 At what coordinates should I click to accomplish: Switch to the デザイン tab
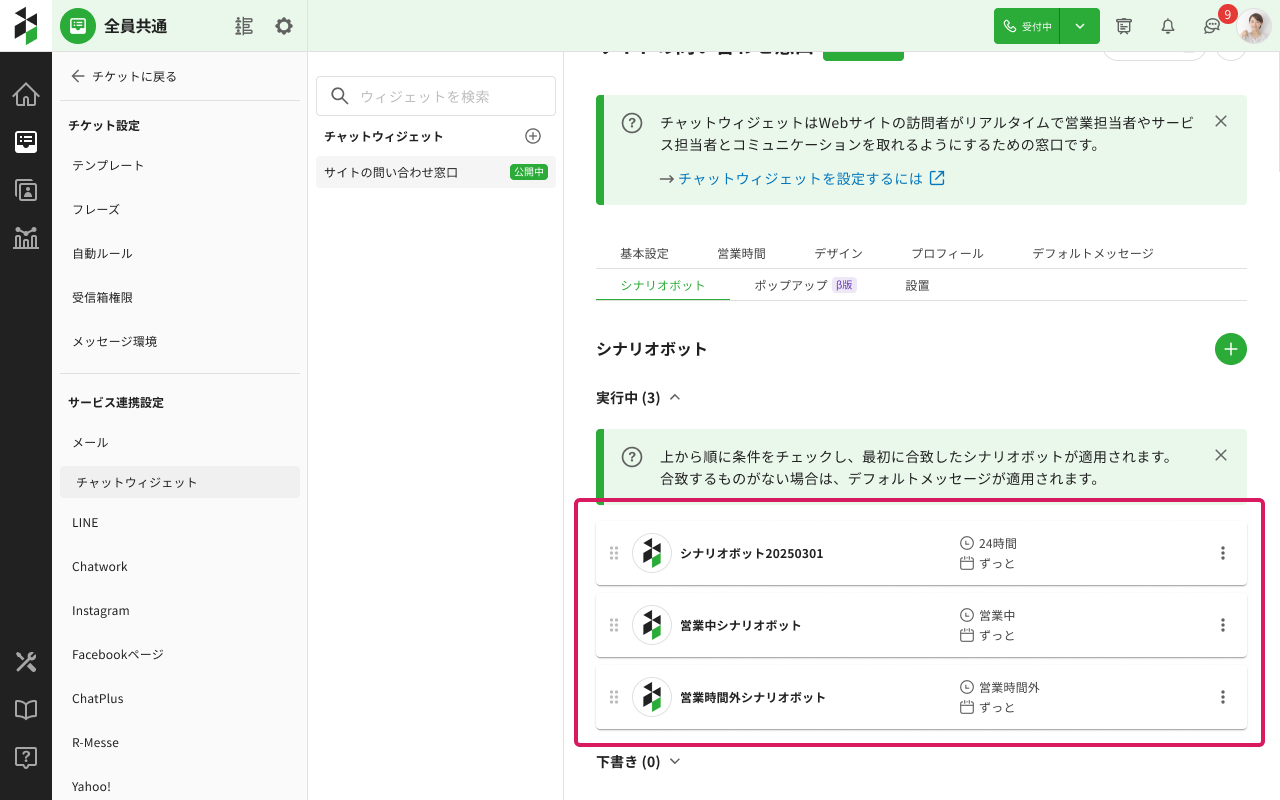coord(838,254)
